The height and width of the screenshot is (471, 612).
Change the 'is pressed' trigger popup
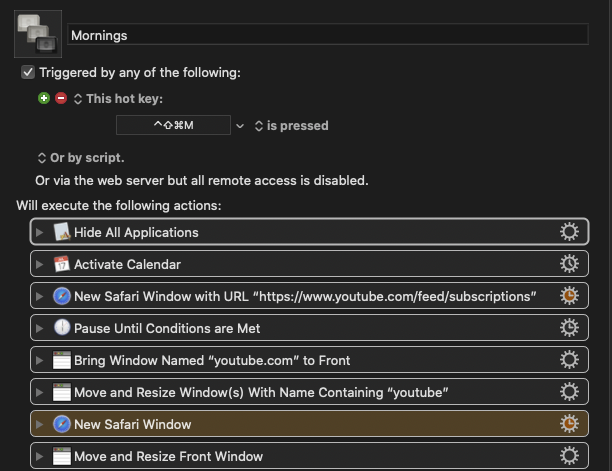[x=291, y=126]
